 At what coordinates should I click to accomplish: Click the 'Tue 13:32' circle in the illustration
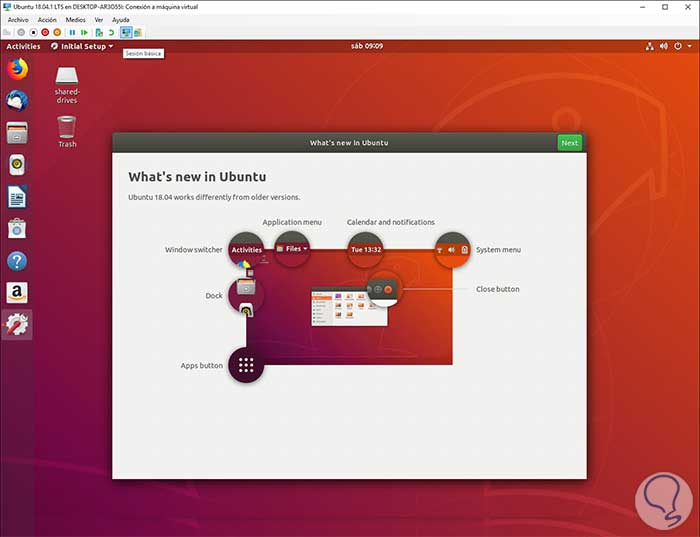(x=366, y=250)
